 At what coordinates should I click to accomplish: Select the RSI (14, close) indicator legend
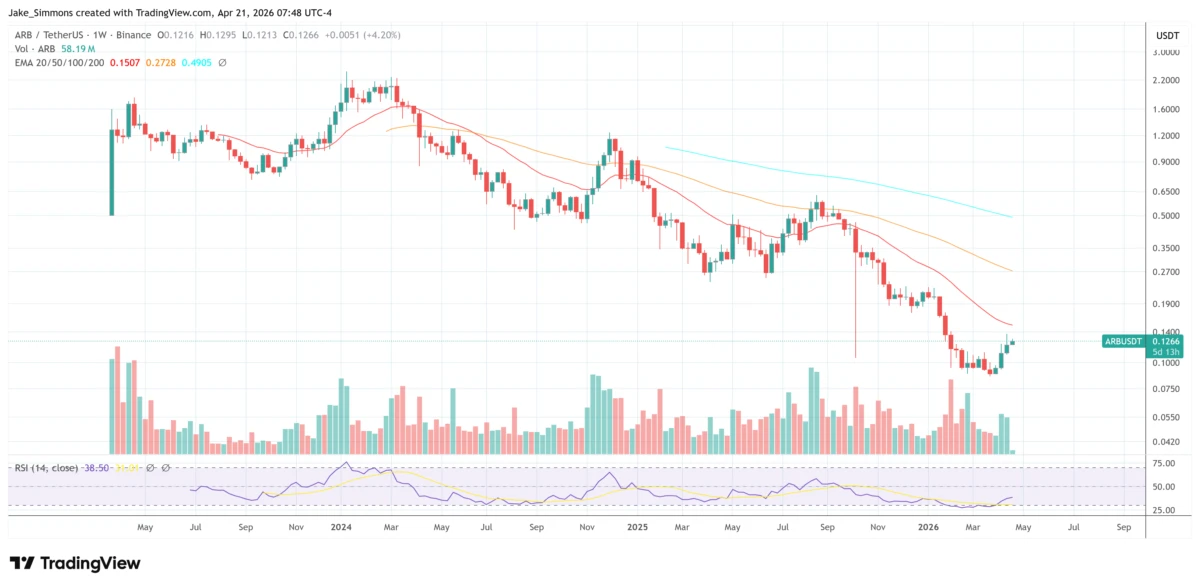point(47,467)
